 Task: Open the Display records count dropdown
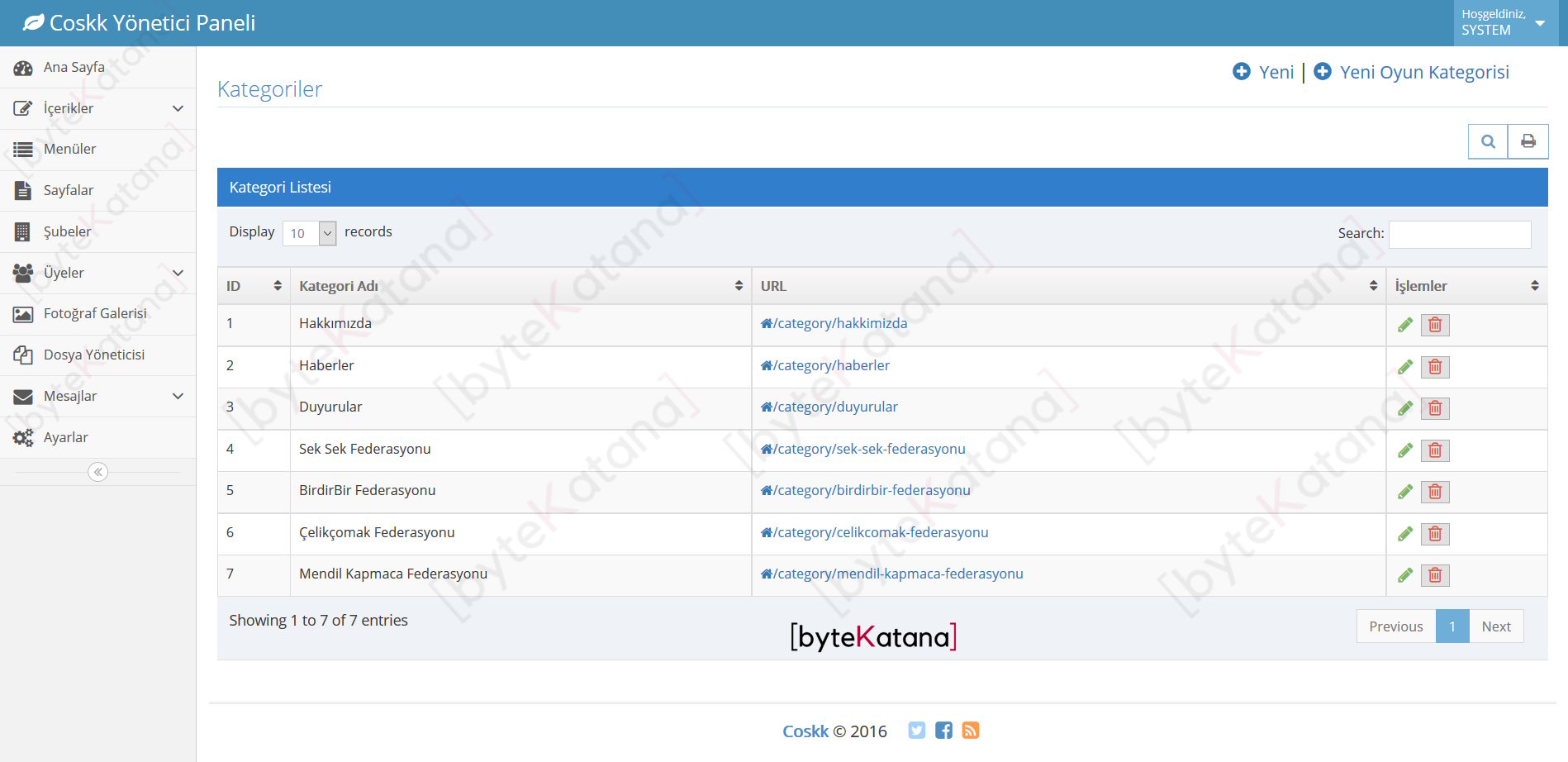coord(309,233)
